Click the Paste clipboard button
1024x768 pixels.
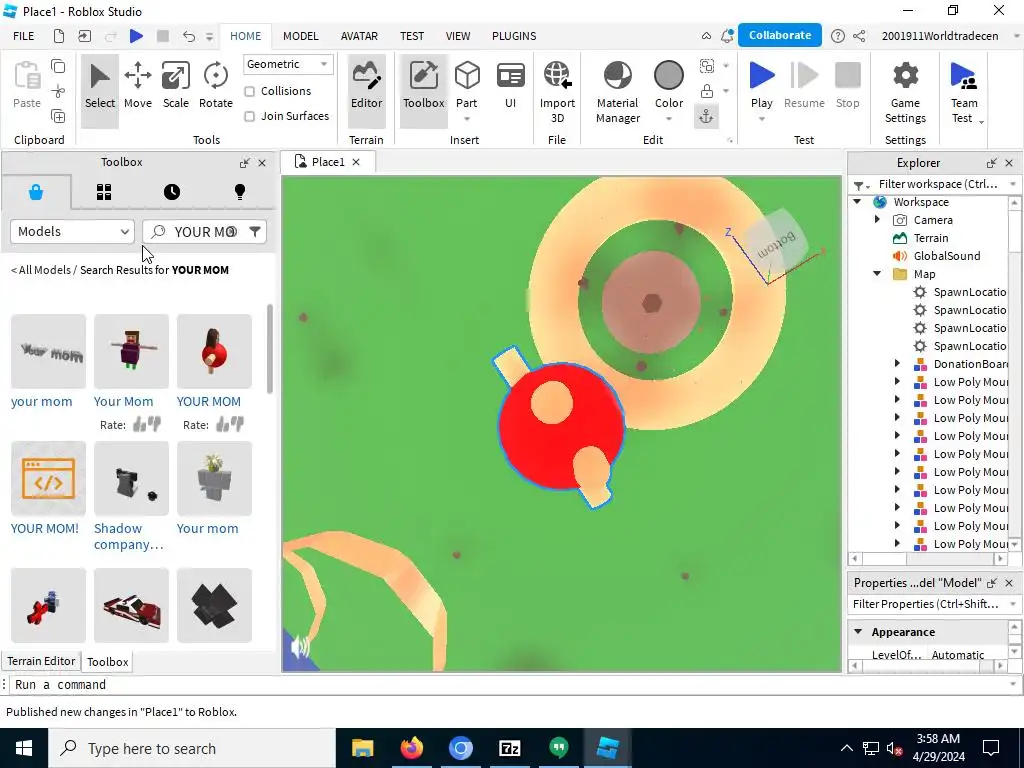27,86
